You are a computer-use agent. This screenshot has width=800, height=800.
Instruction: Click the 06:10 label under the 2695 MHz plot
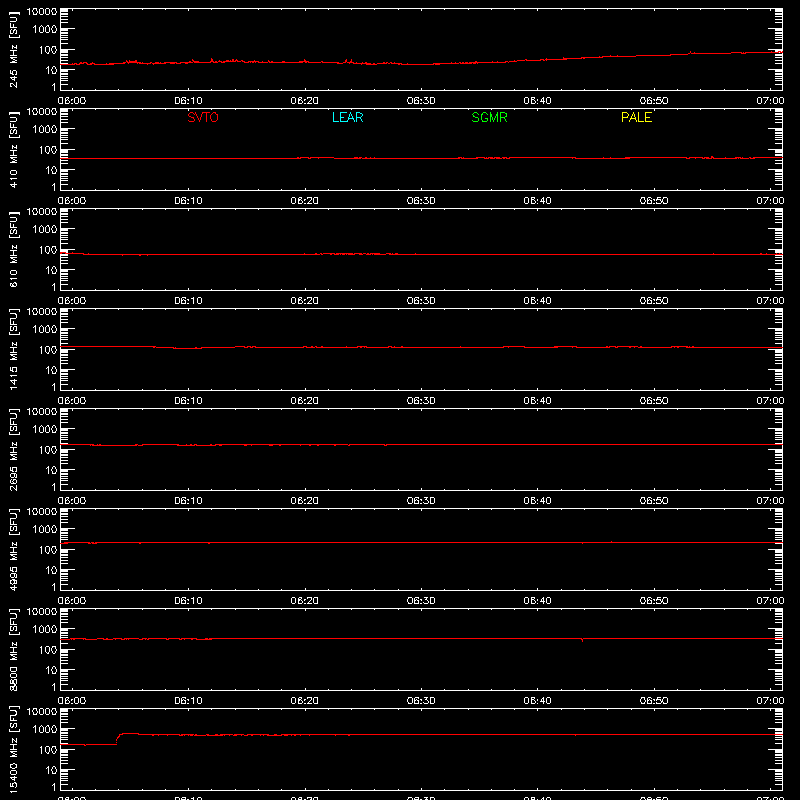pyautogui.click(x=188, y=501)
